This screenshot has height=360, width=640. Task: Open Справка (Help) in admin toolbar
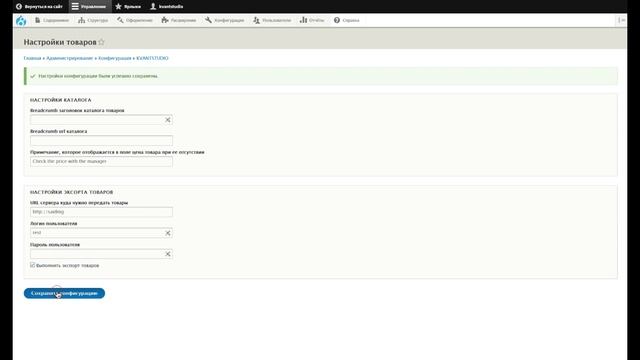pos(347,20)
